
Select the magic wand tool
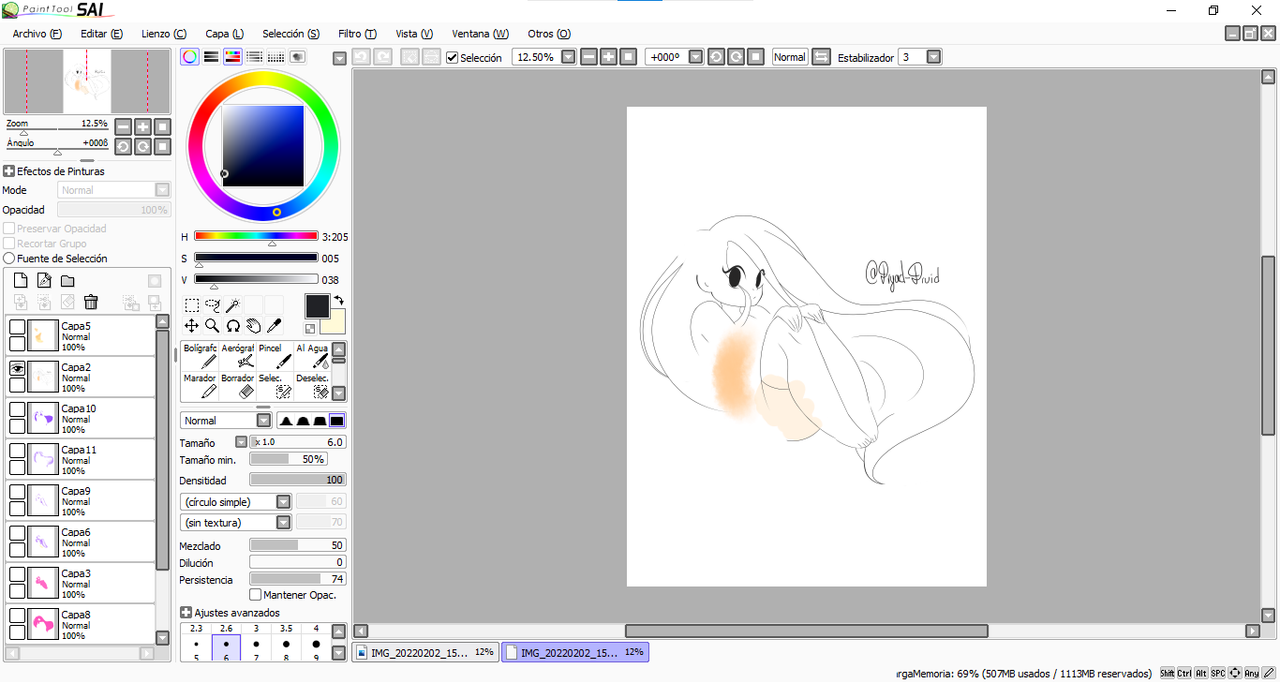[232, 305]
